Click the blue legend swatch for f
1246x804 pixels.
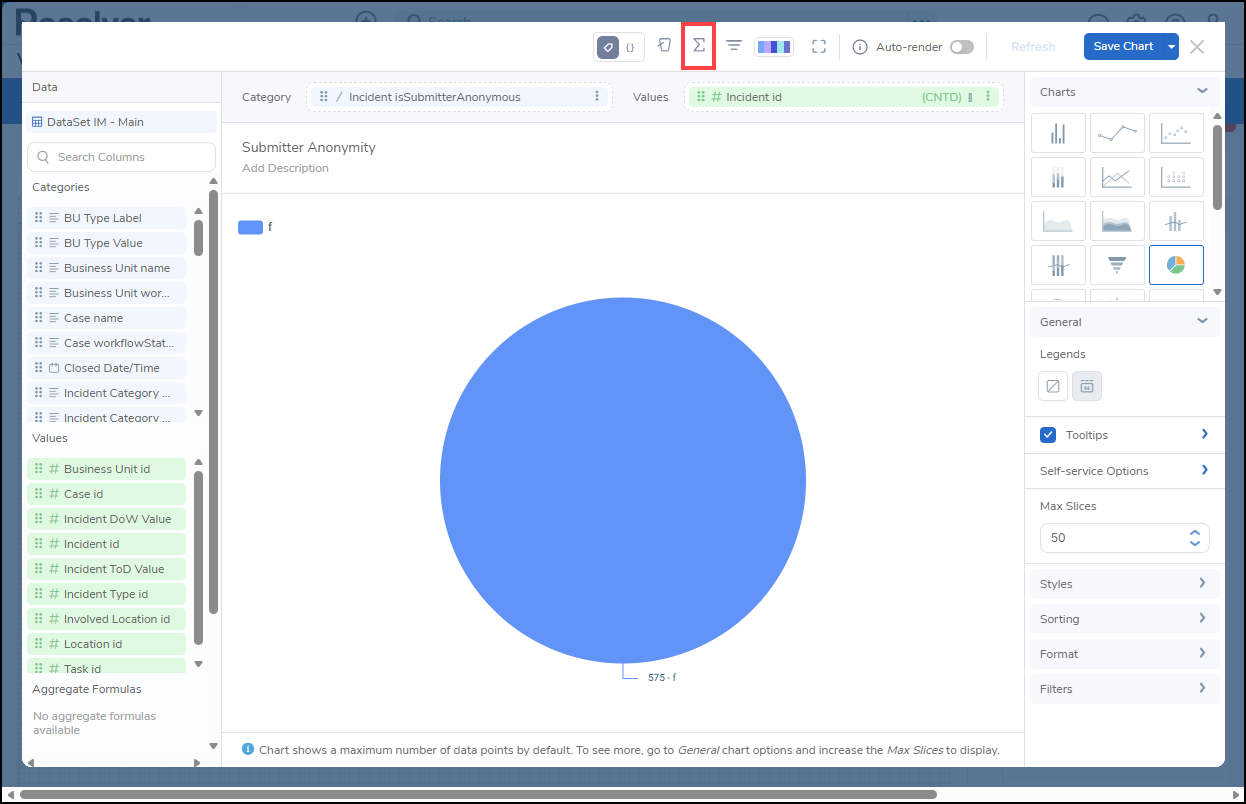250,227
